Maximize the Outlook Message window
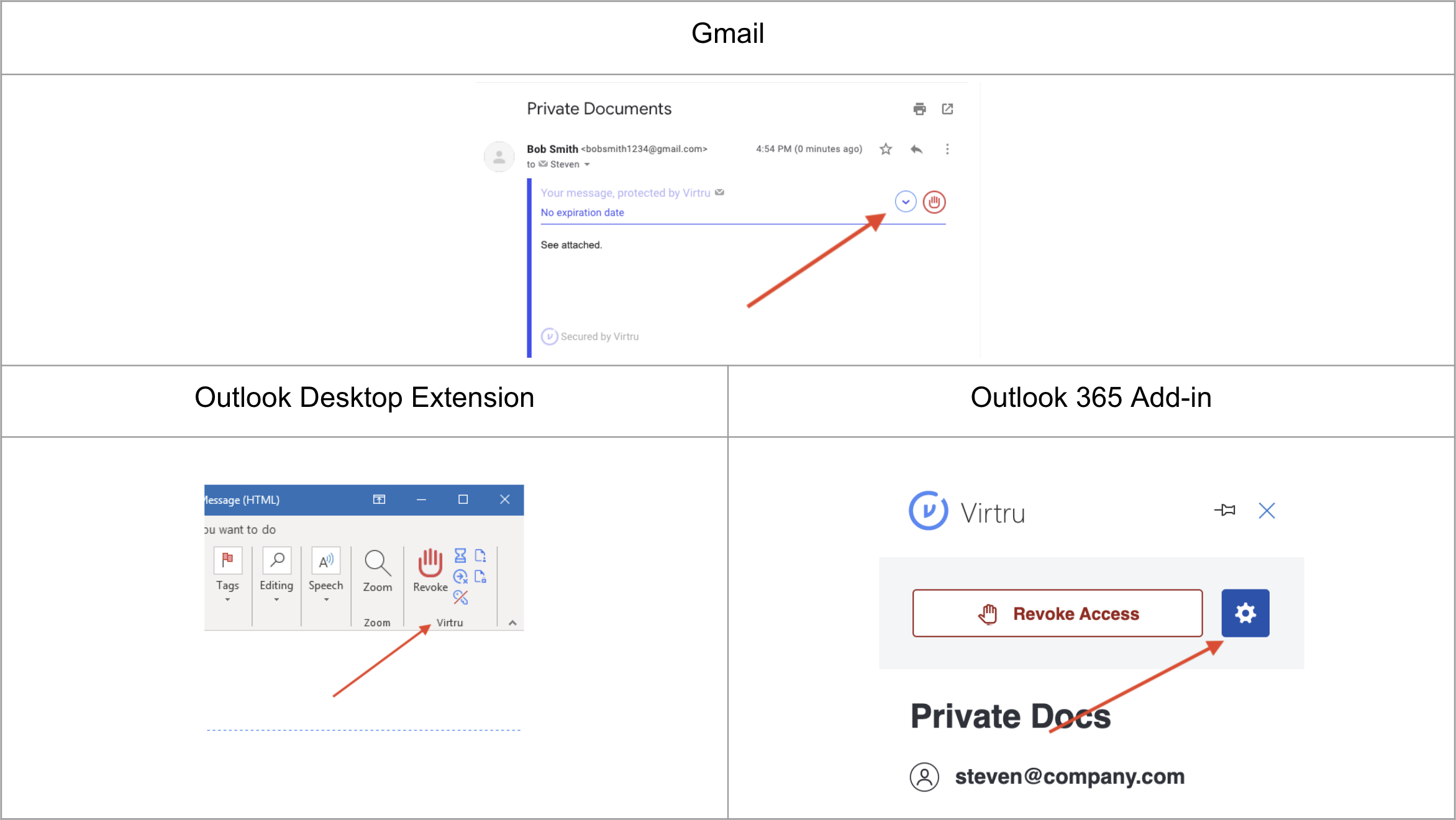This screenshot has width=1456, height=820. pyautogui.click(x=463, y=499)
